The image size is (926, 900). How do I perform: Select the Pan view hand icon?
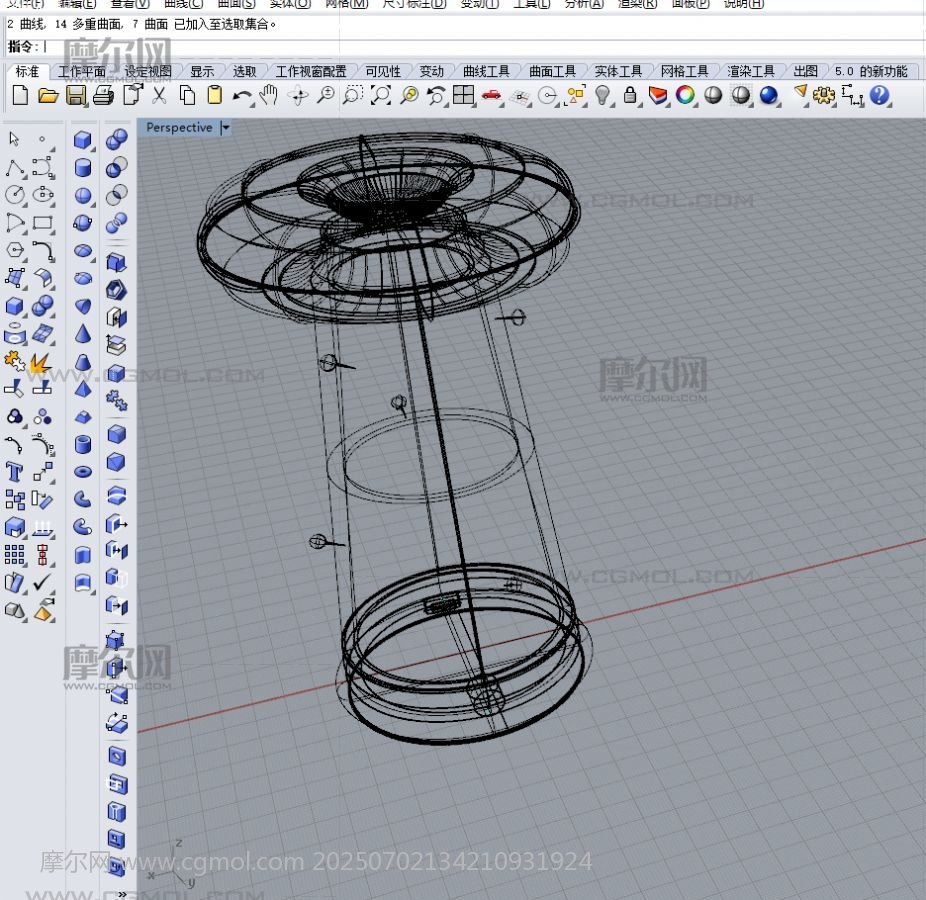click(x=269, y=95)
